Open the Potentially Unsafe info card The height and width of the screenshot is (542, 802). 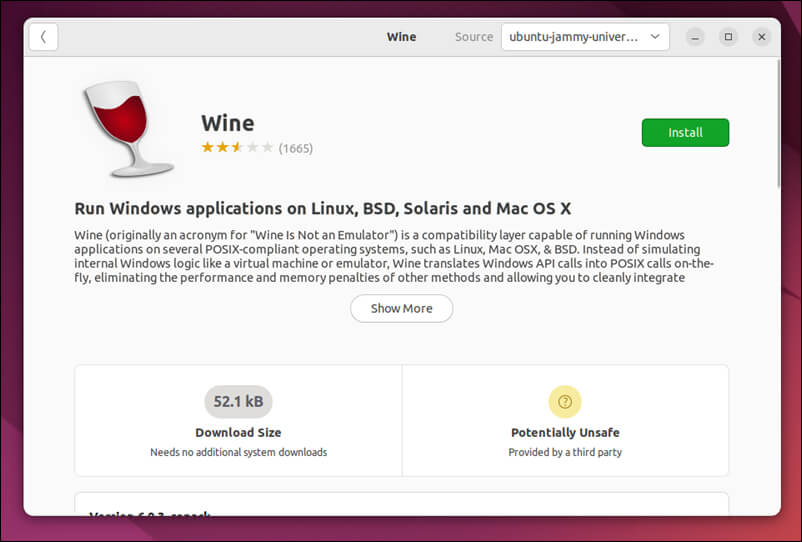[x=565, y=420]
